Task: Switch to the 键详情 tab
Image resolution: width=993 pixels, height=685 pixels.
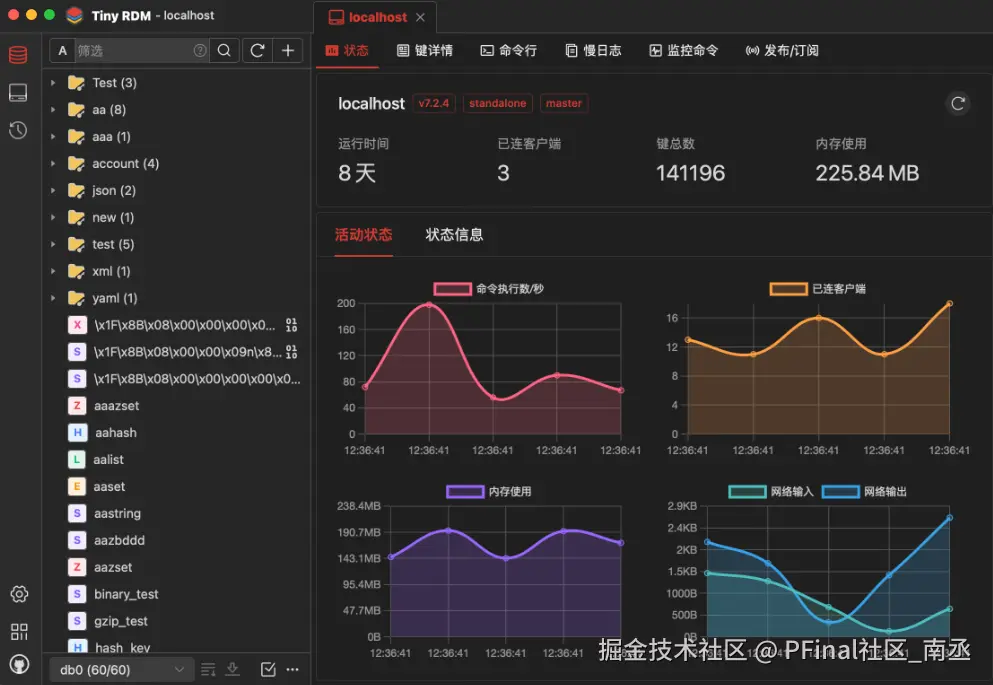Action: [x=425, y=51]
